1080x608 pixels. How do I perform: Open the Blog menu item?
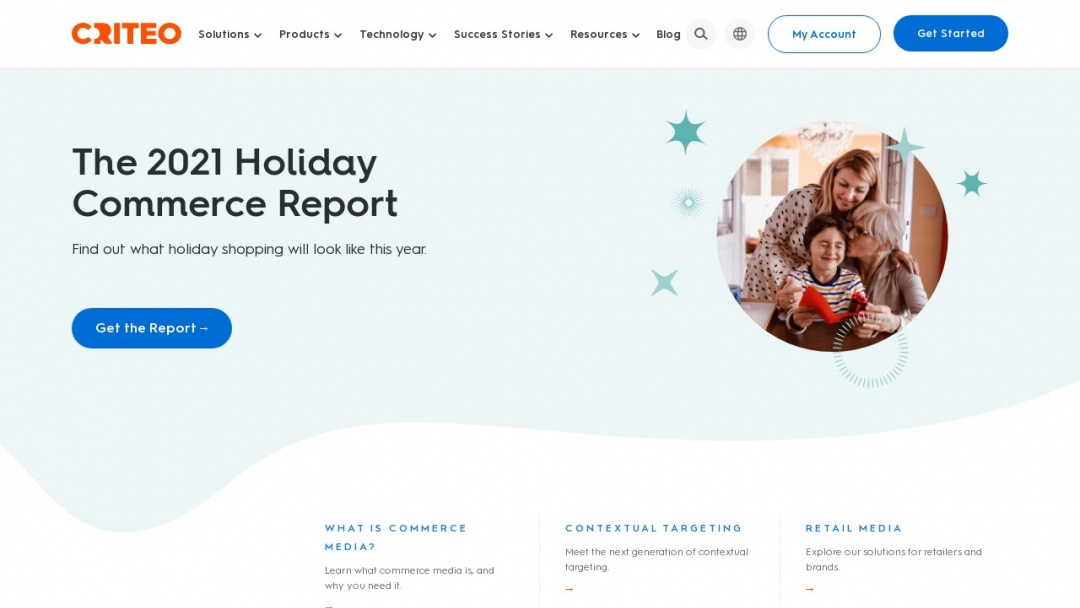[x=668, y=34]
